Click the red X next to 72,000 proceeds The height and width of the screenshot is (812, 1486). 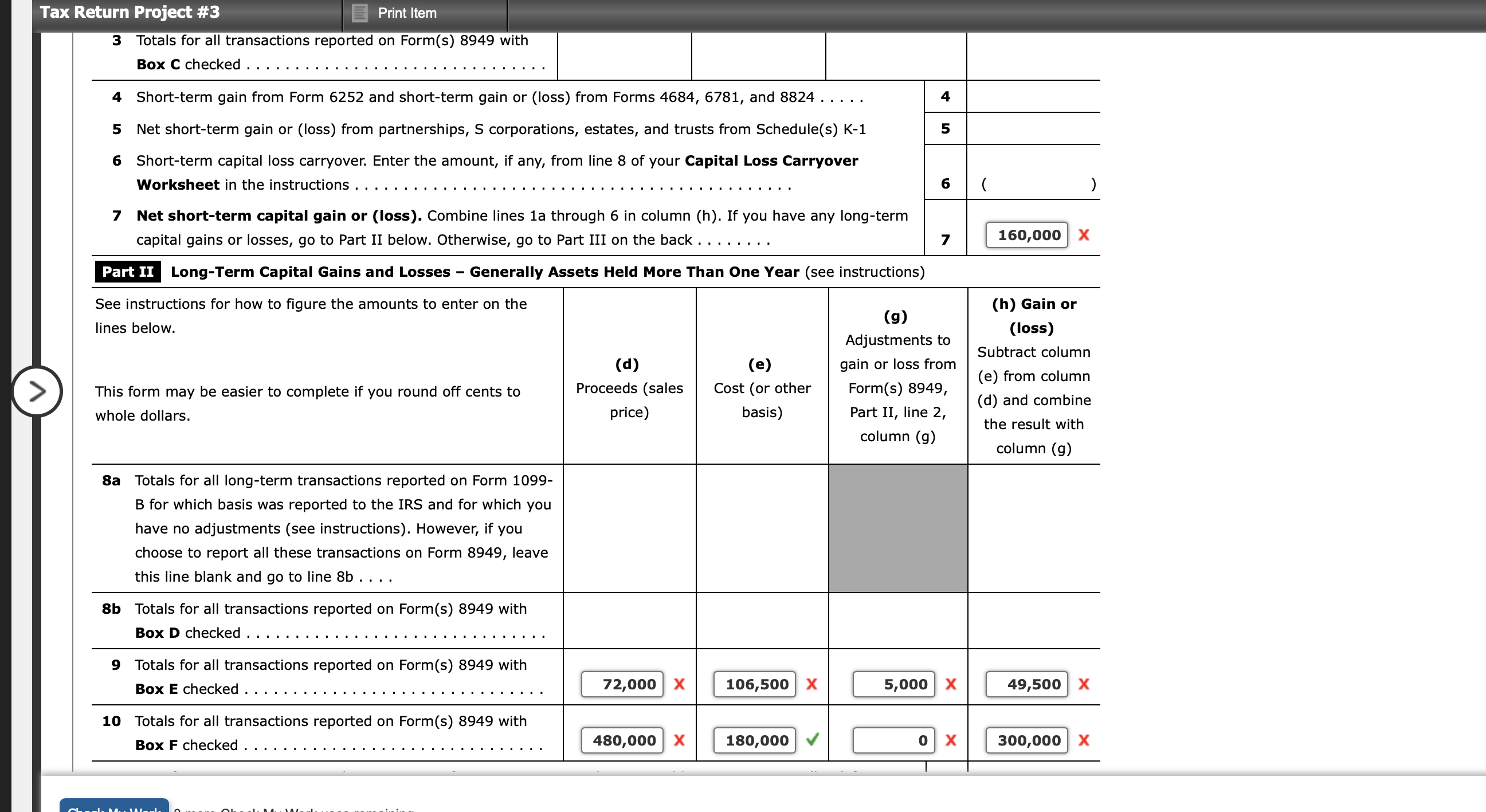tap(679, 684)
